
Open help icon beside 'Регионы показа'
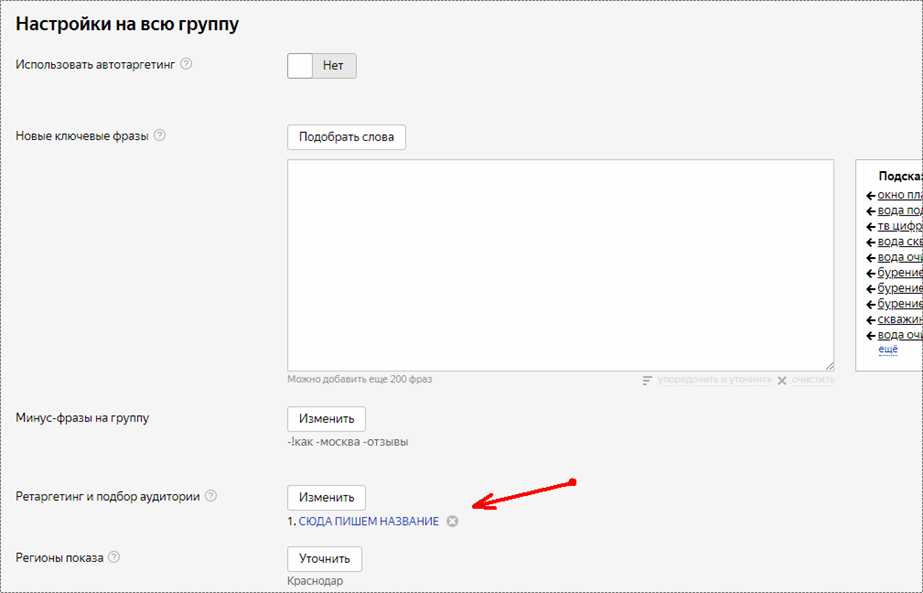pos(114,556)
